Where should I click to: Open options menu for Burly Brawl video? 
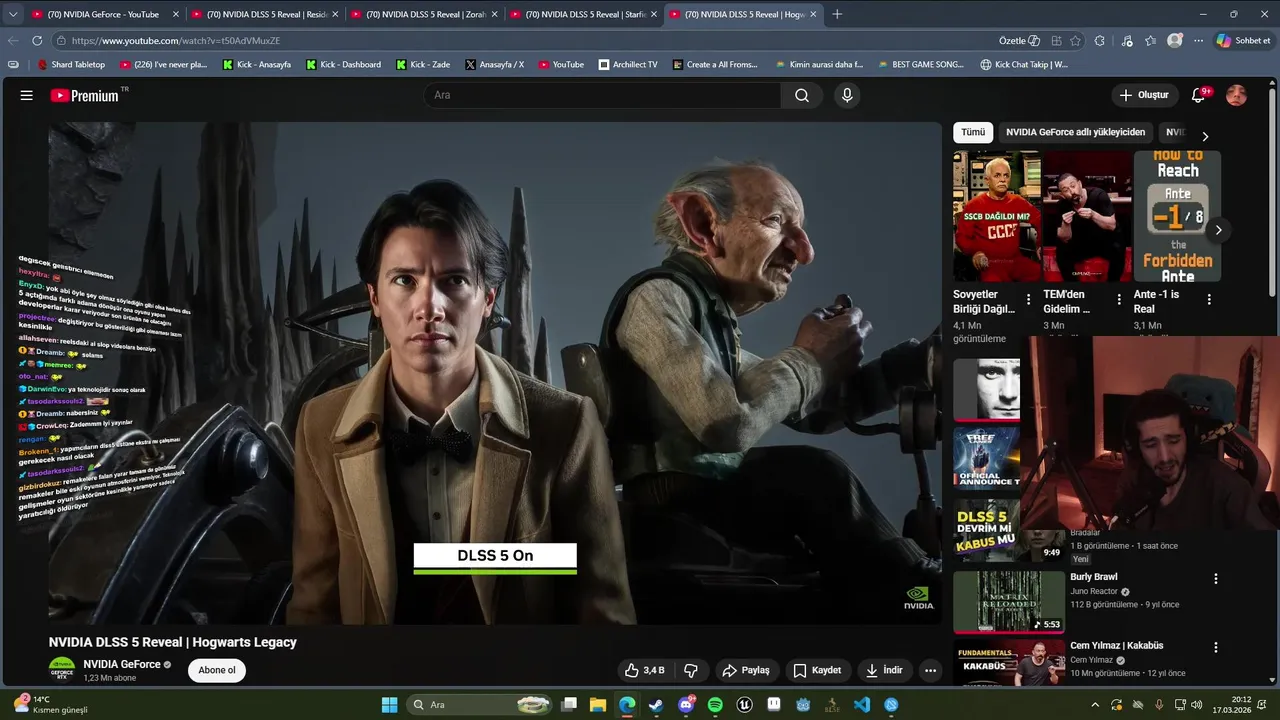[x=1216, y=579]
